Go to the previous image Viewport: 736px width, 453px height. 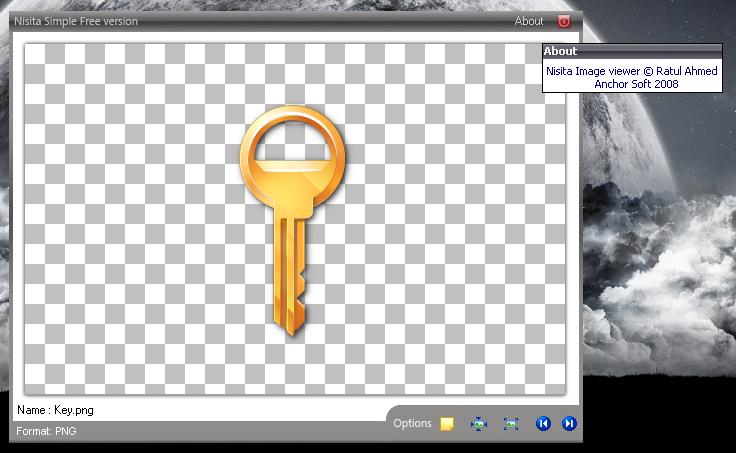543,424
